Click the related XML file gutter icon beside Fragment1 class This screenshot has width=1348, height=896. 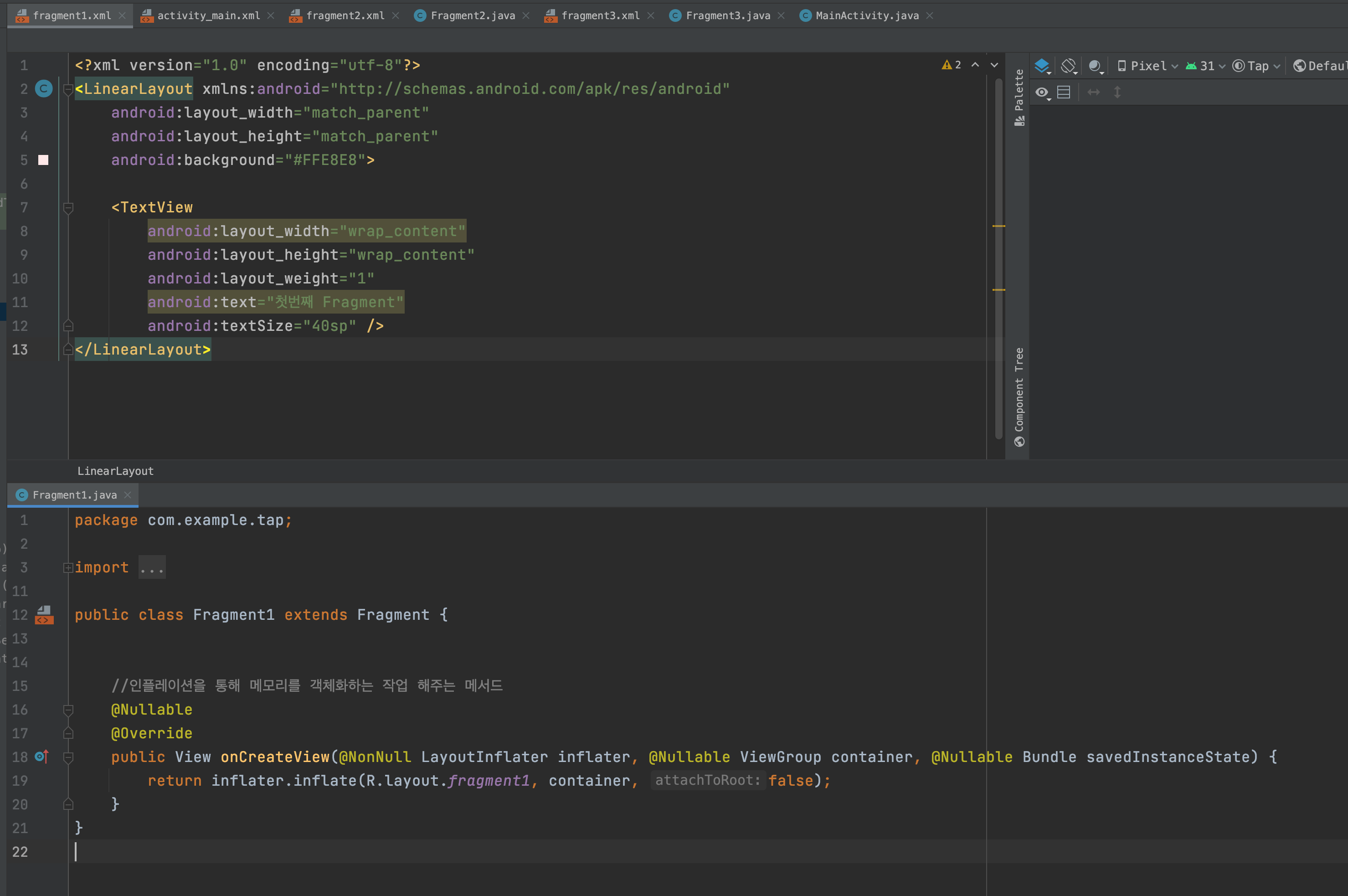point(44,615)
